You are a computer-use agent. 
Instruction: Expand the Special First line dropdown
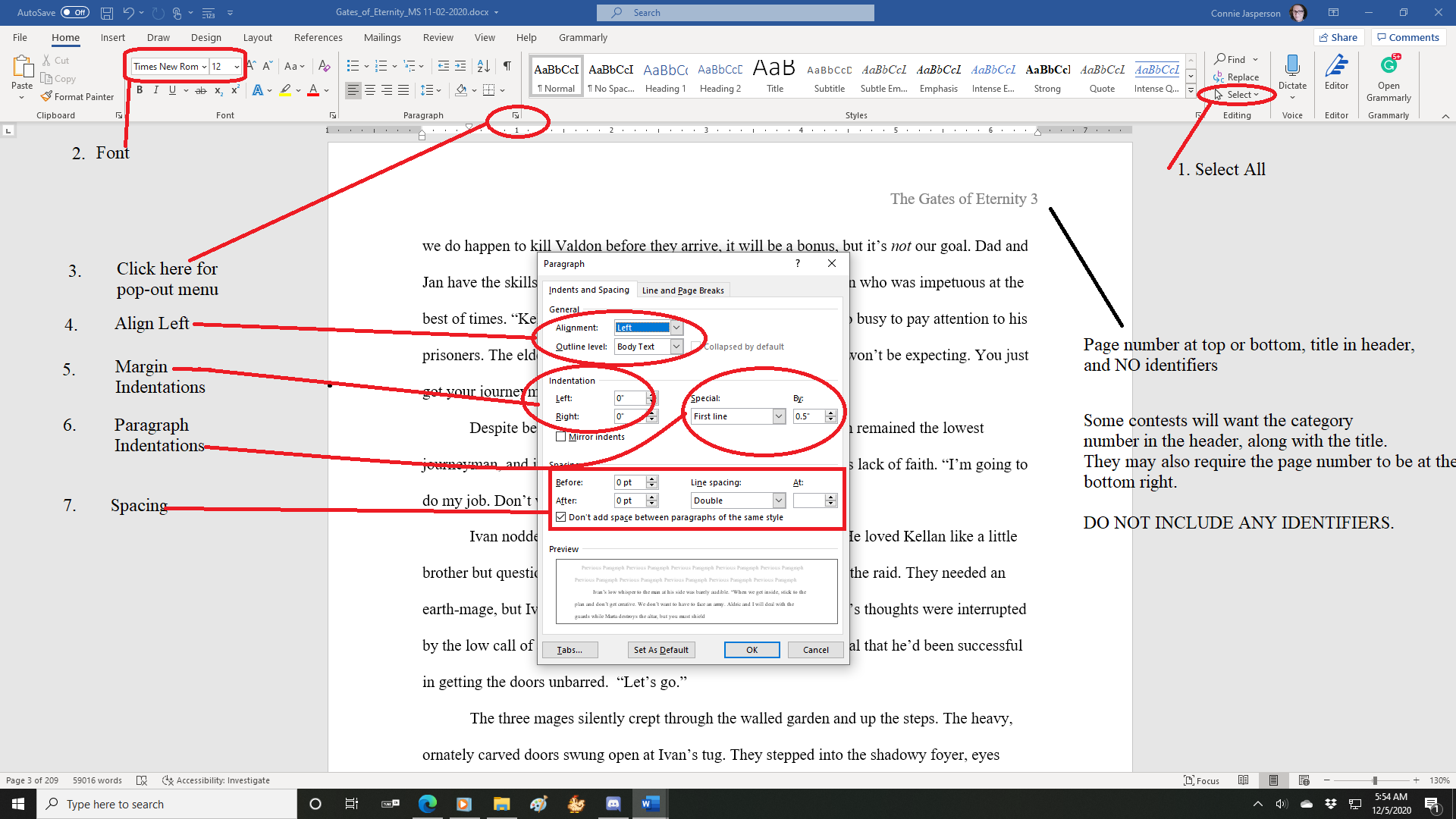coord(779,416)
